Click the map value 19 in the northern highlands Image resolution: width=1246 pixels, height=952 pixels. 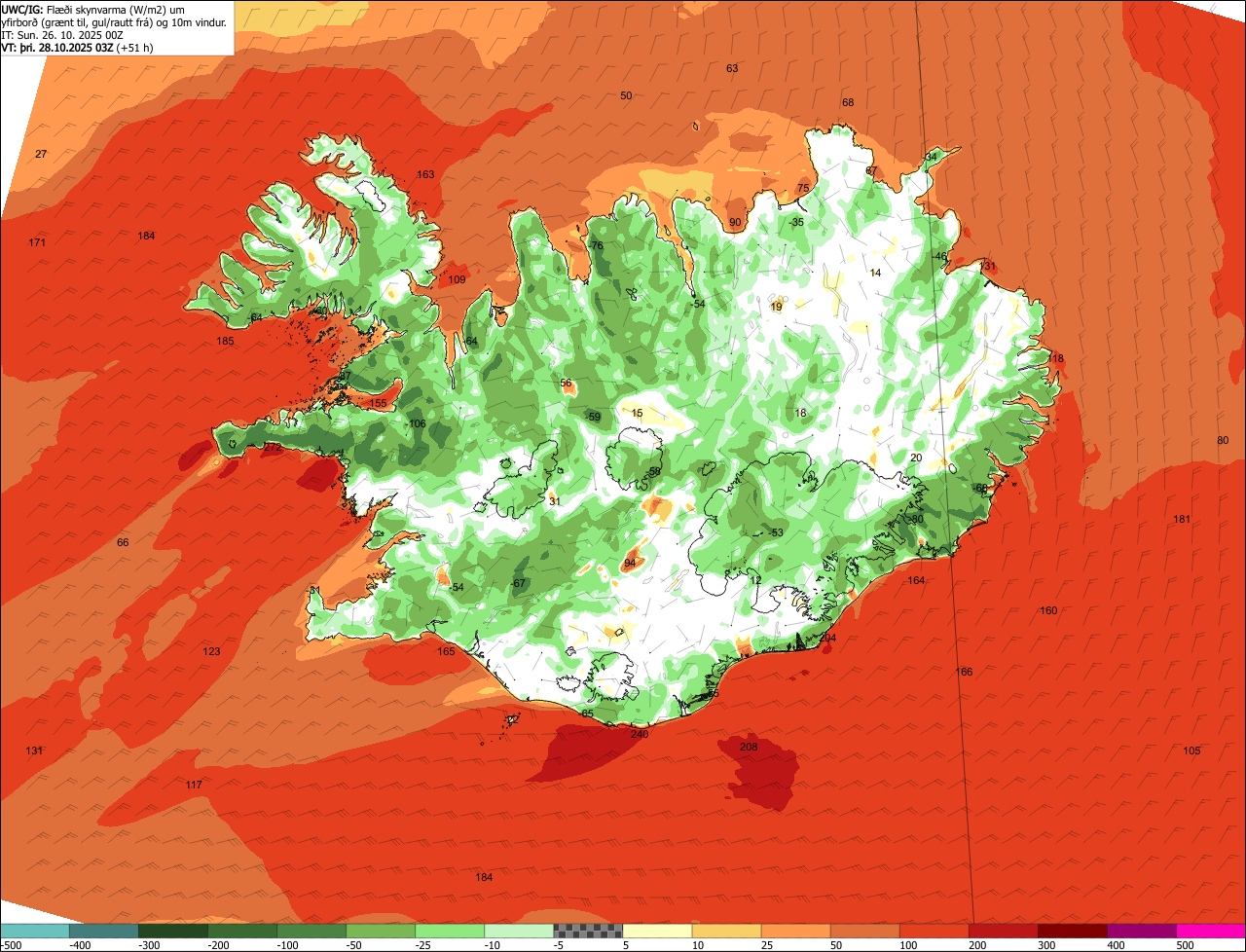pyautogui.click(x=776, y=307)
